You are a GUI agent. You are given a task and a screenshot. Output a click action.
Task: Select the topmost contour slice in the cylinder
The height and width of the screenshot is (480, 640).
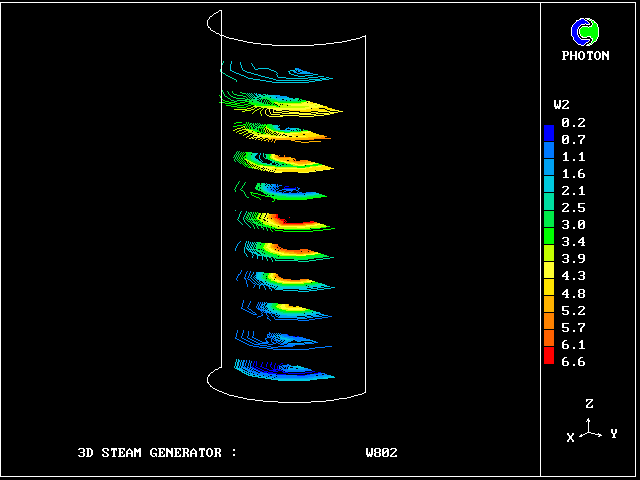click(x=280, y=72)
